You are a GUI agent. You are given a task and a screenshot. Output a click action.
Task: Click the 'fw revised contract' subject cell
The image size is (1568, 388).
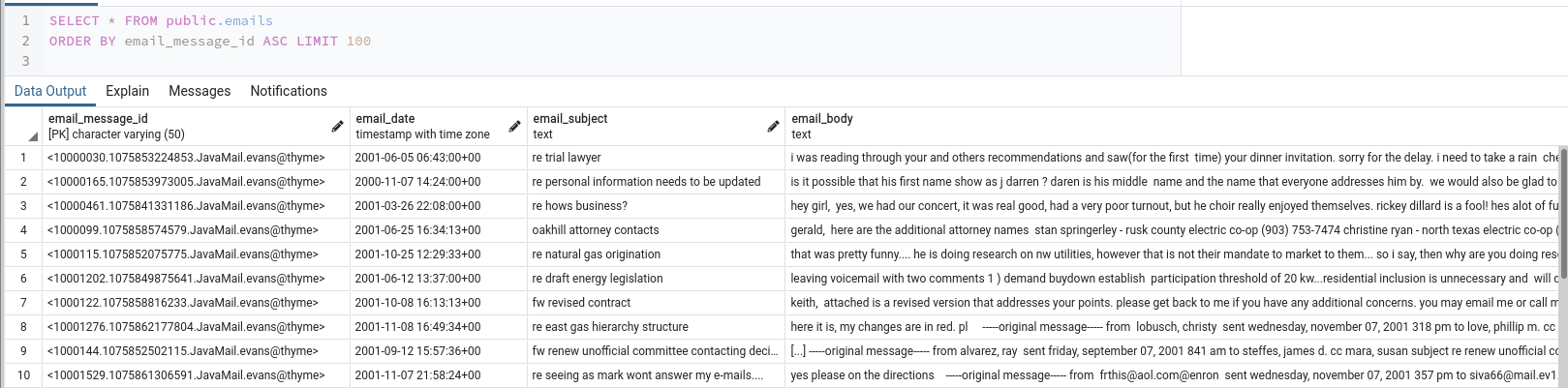point(581,303)
